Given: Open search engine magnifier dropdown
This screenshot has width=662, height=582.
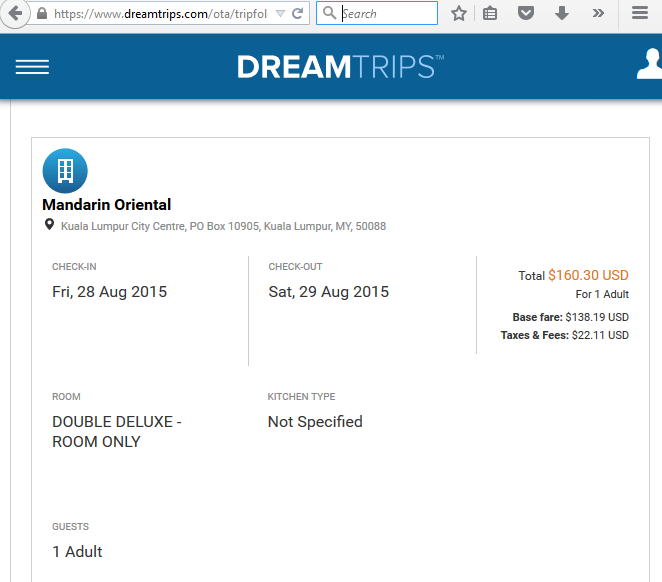Looking at the screenshot, I should 329,14.
